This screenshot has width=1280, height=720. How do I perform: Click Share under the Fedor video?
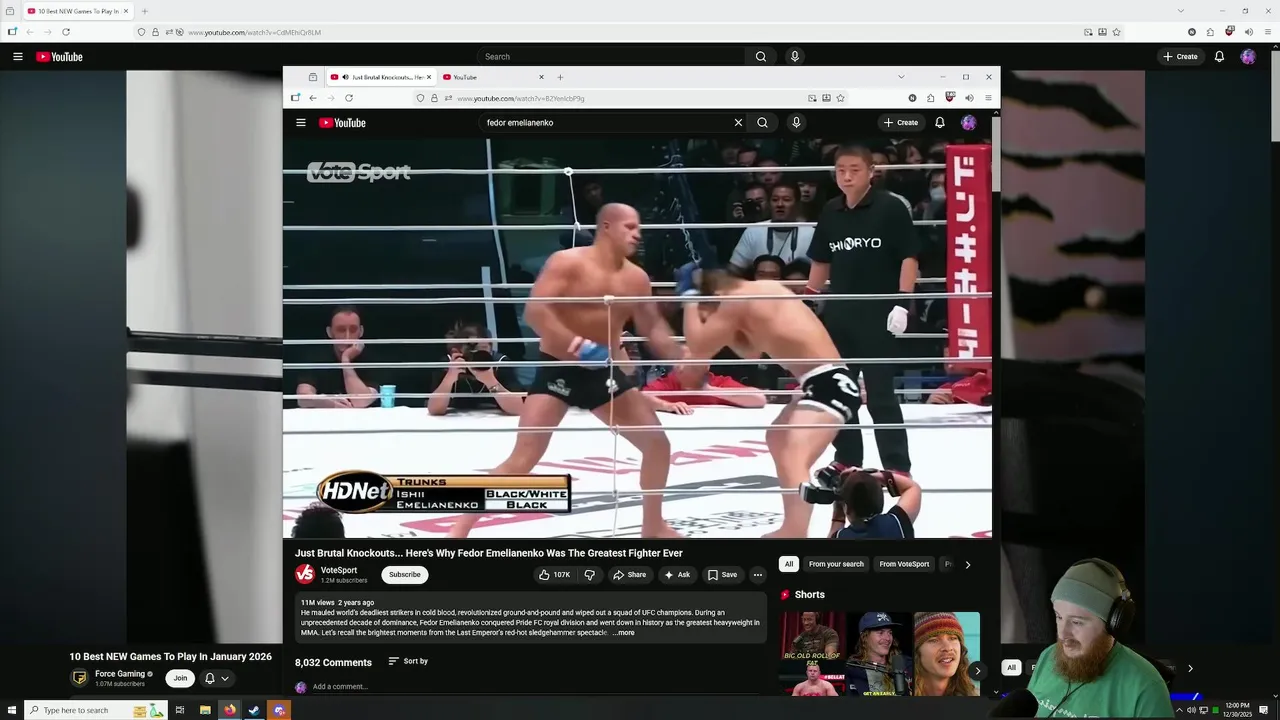pos(630,575)
